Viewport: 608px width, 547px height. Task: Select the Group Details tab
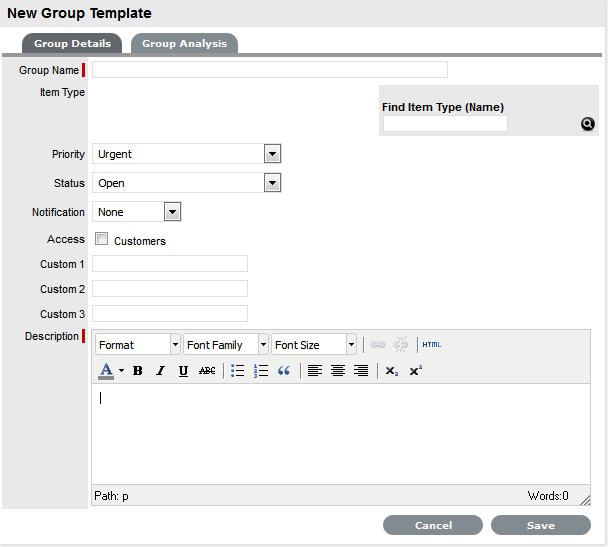point(72,44)
